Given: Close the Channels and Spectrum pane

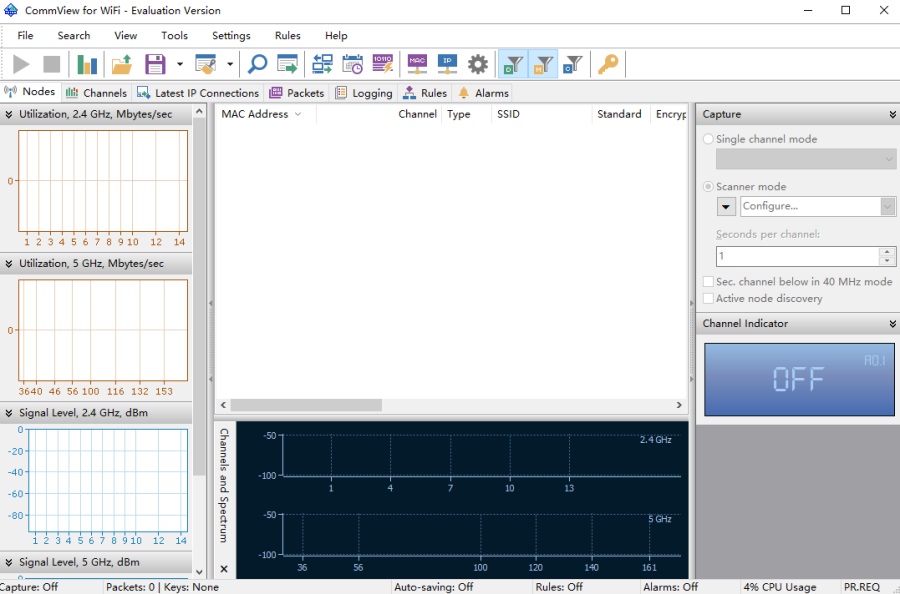Looking at the screenshot, I should (224, 569).
